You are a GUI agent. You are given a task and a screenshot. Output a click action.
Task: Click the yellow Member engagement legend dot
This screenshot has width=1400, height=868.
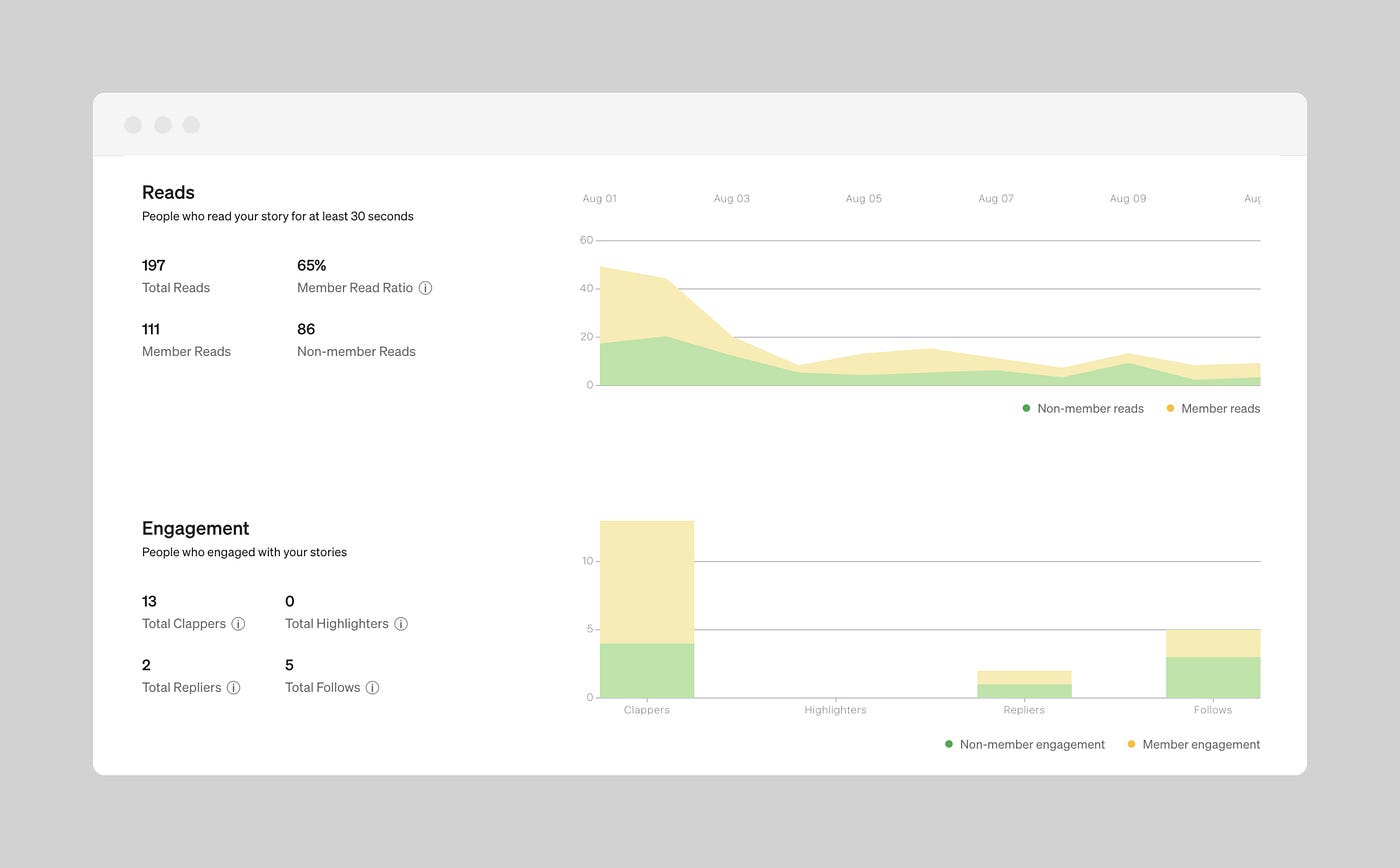1131,744
